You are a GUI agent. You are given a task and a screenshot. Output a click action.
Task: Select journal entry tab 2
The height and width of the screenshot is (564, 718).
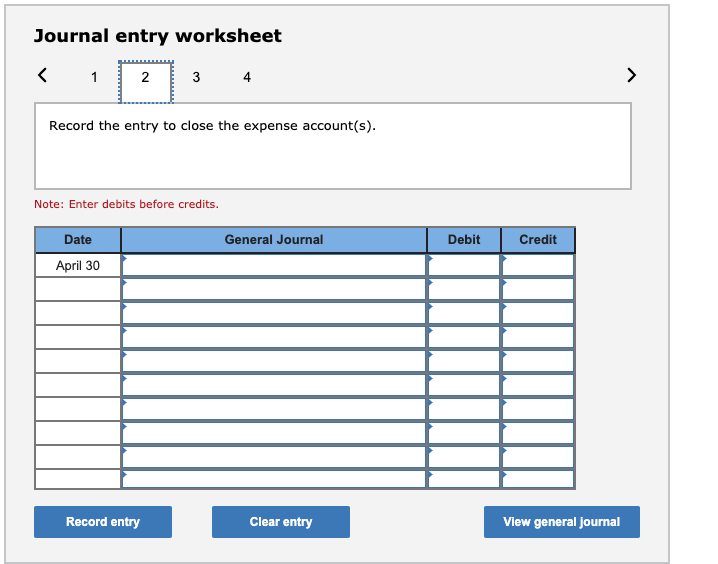click(146, 81)
